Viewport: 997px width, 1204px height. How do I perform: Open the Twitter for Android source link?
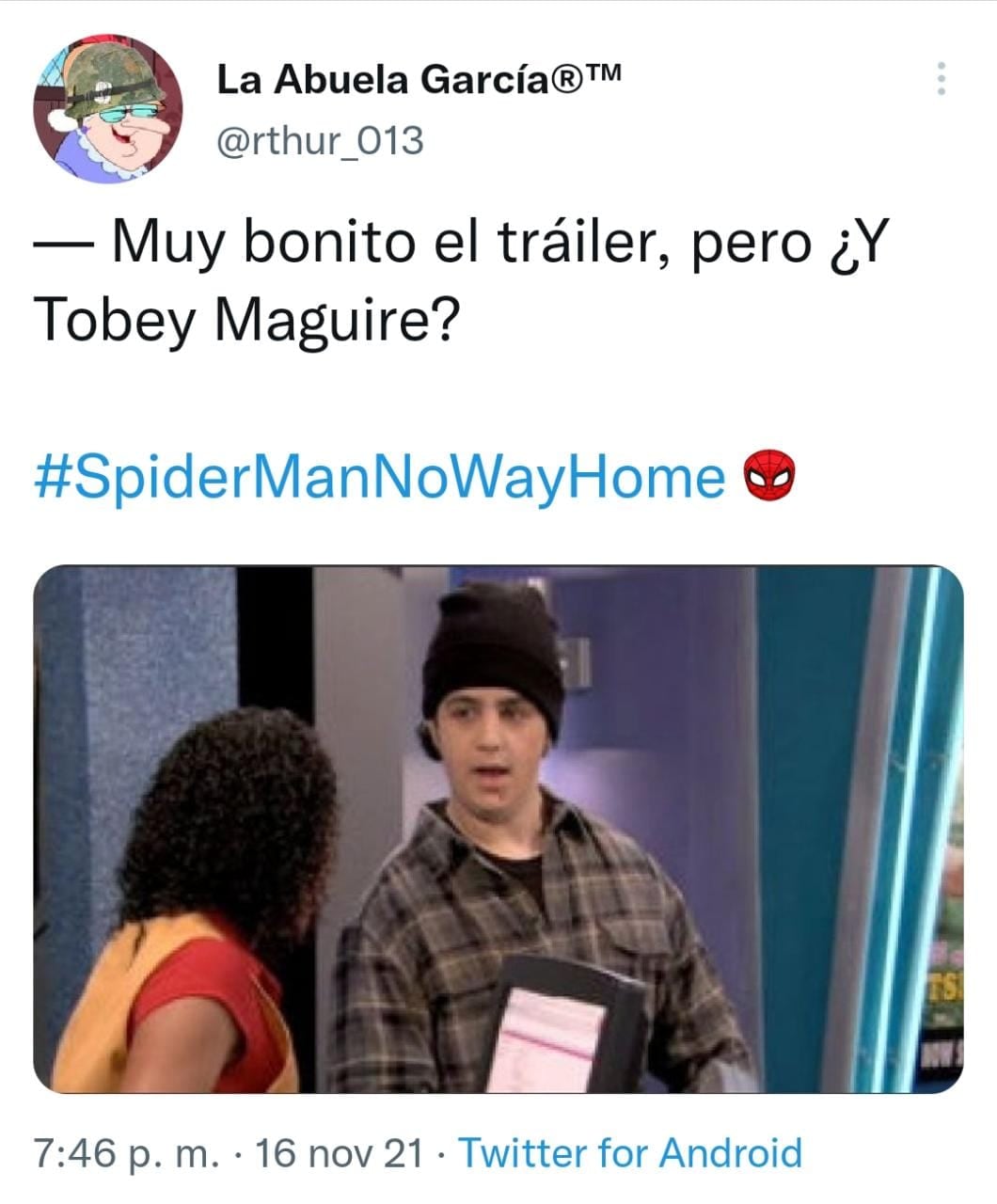pyautogui.click(x=629, y=1153)
